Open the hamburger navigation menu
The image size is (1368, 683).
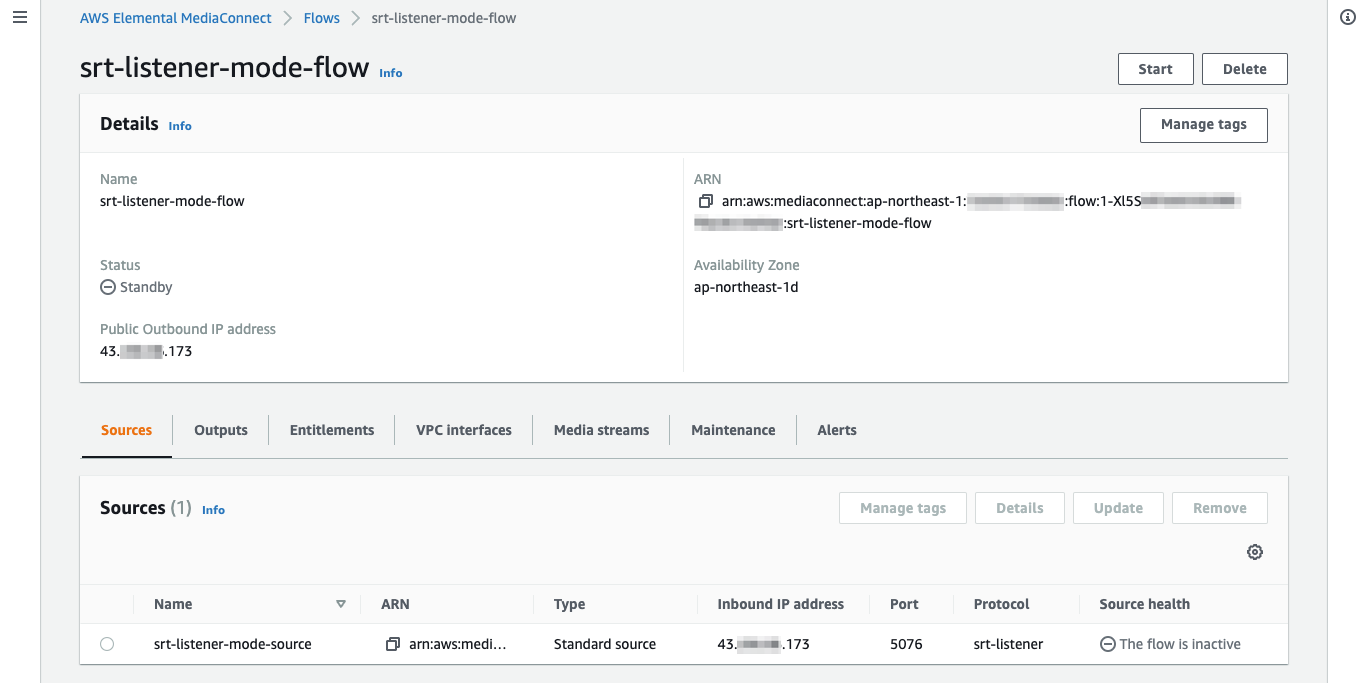point(20,18)
